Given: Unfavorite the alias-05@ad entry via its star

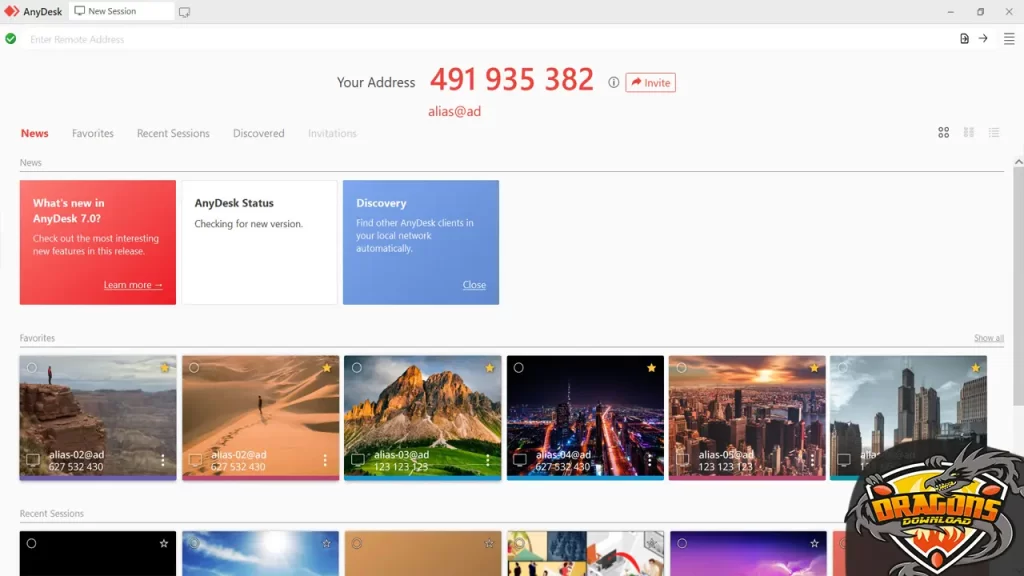Looking at the screenshot, I should tap(813, 368).
